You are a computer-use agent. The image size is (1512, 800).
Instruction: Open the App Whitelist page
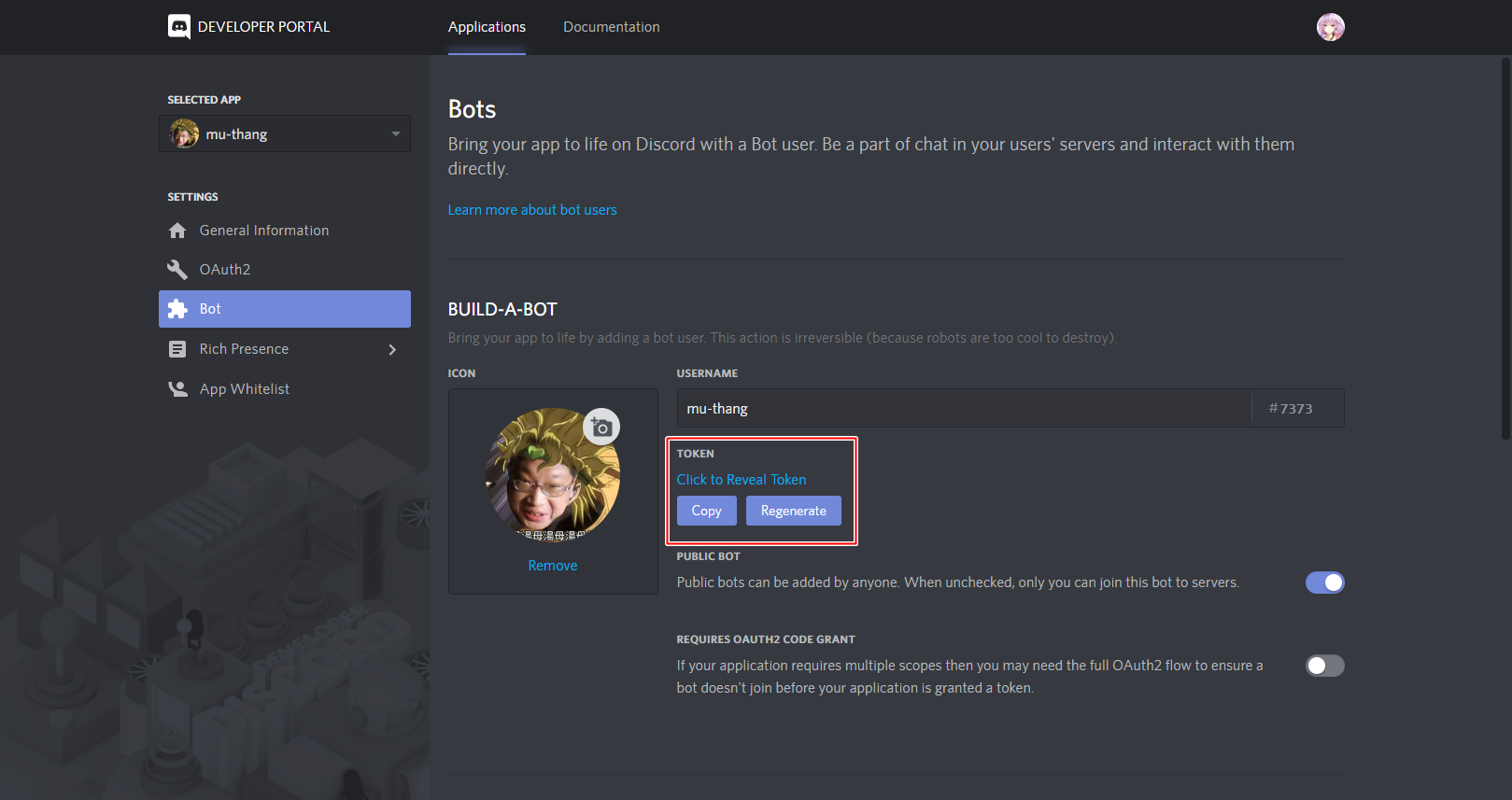[285, 389]
